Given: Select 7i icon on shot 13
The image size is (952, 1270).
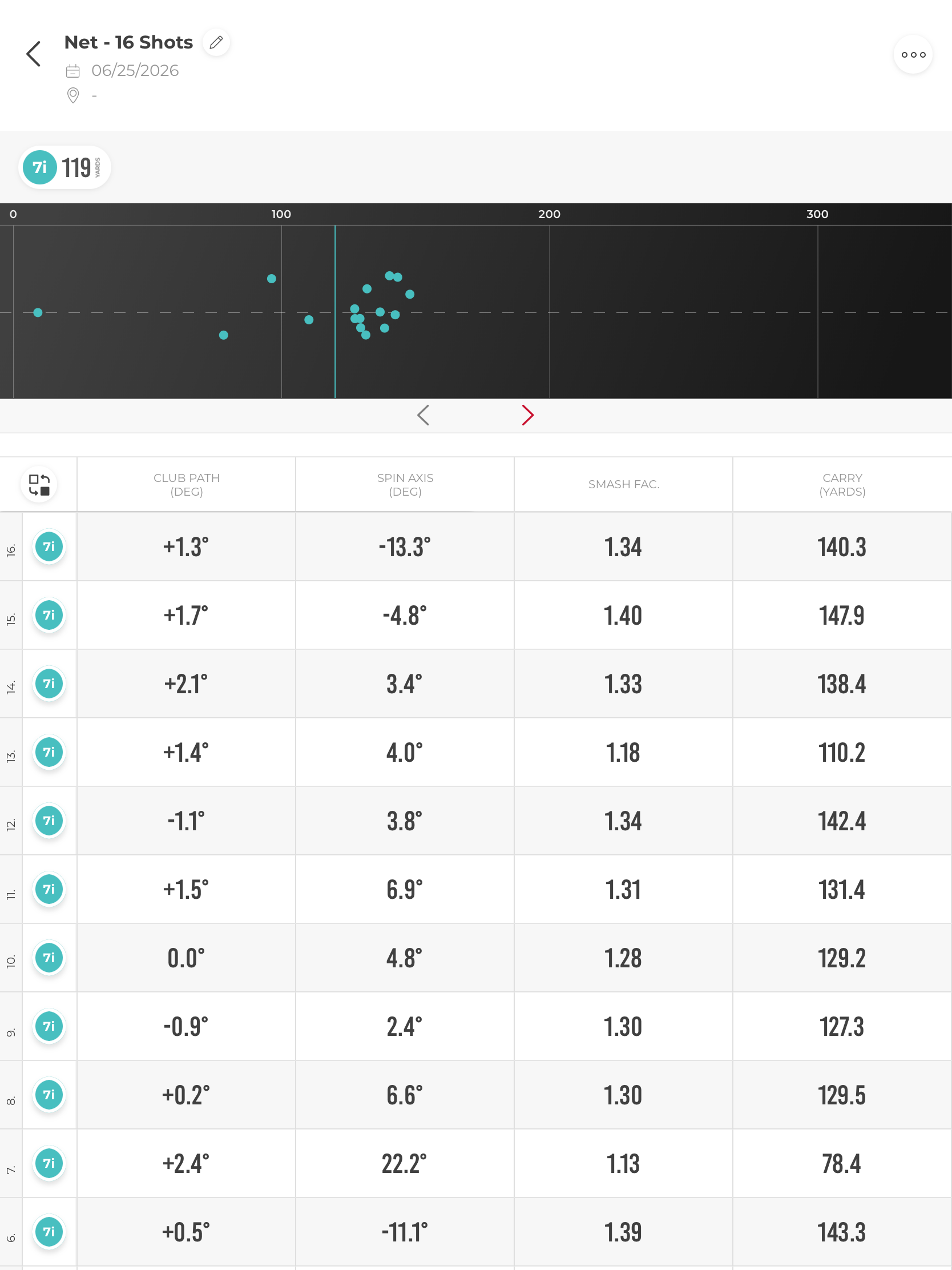Looking at the screenshot, I should (x=49, y=752).
